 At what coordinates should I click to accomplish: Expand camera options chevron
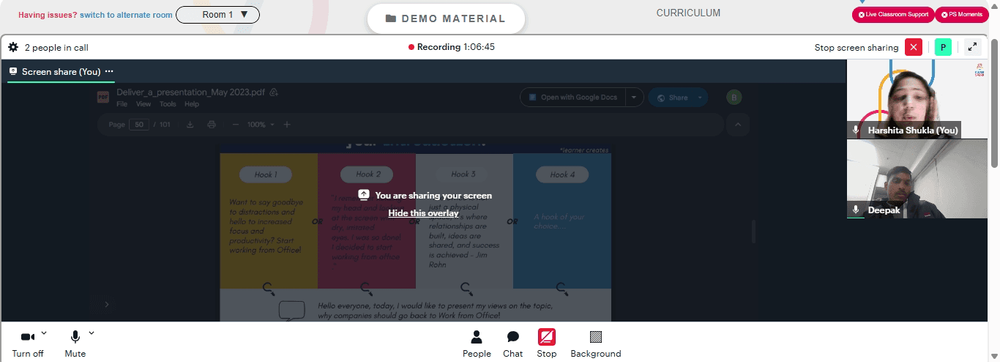[x=44, y=333]
